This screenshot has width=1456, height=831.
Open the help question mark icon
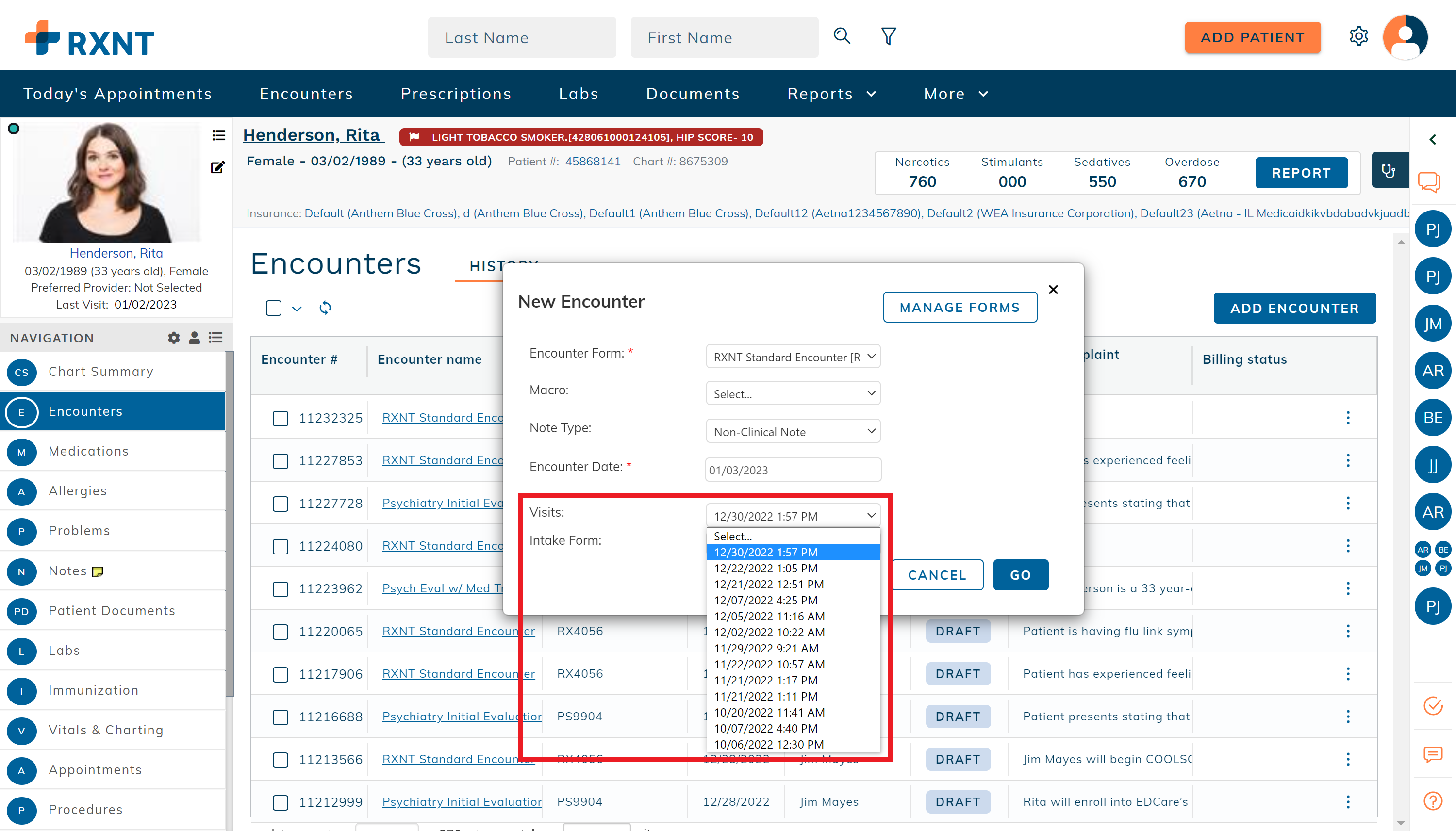coord(1433,801)
